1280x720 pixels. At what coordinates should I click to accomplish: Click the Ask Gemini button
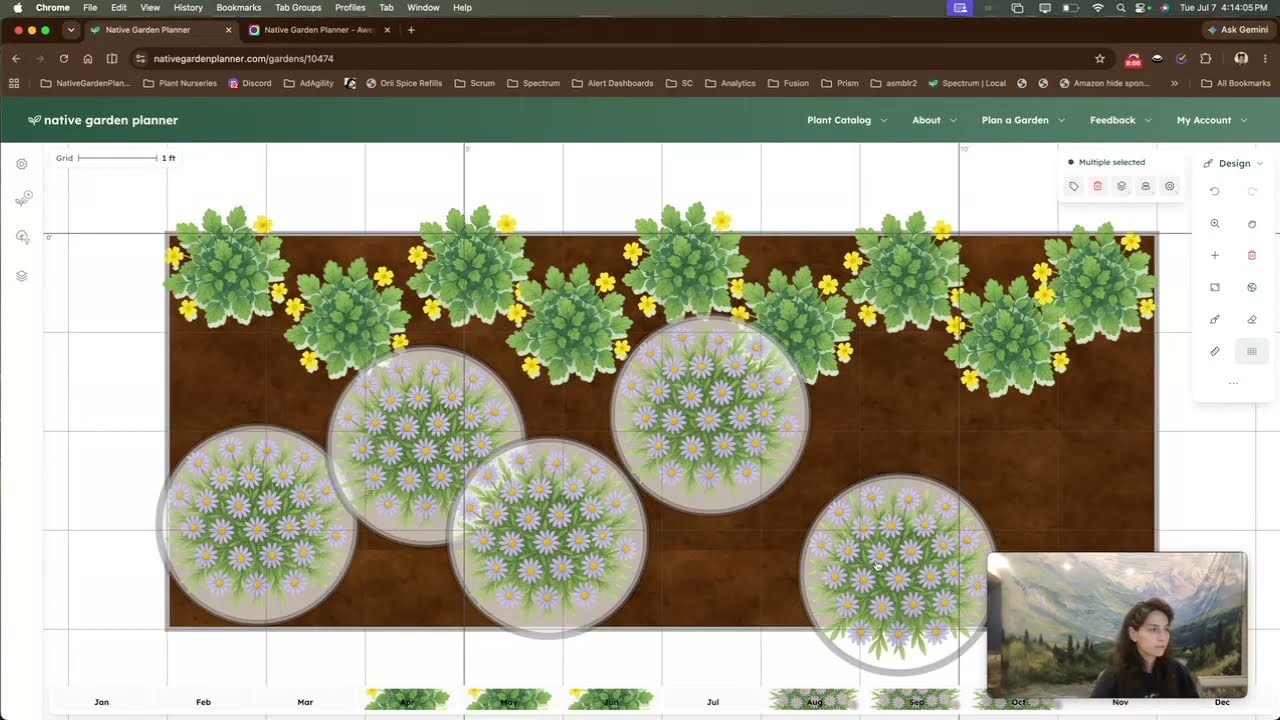click(x=1238, y=30)
